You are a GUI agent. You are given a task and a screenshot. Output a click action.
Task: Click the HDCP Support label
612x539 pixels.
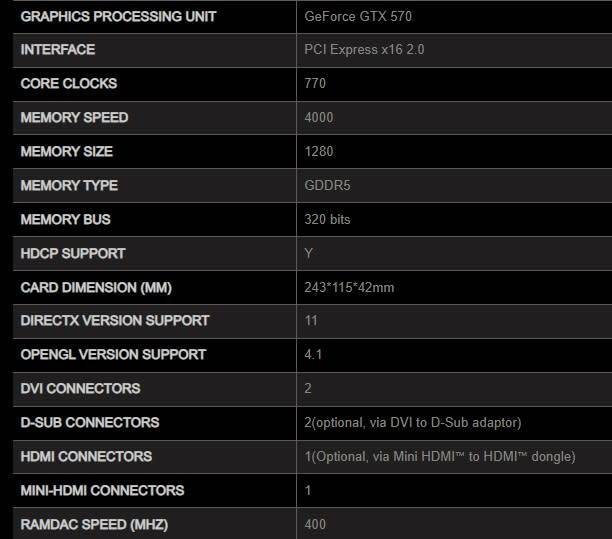coord(73,254)
